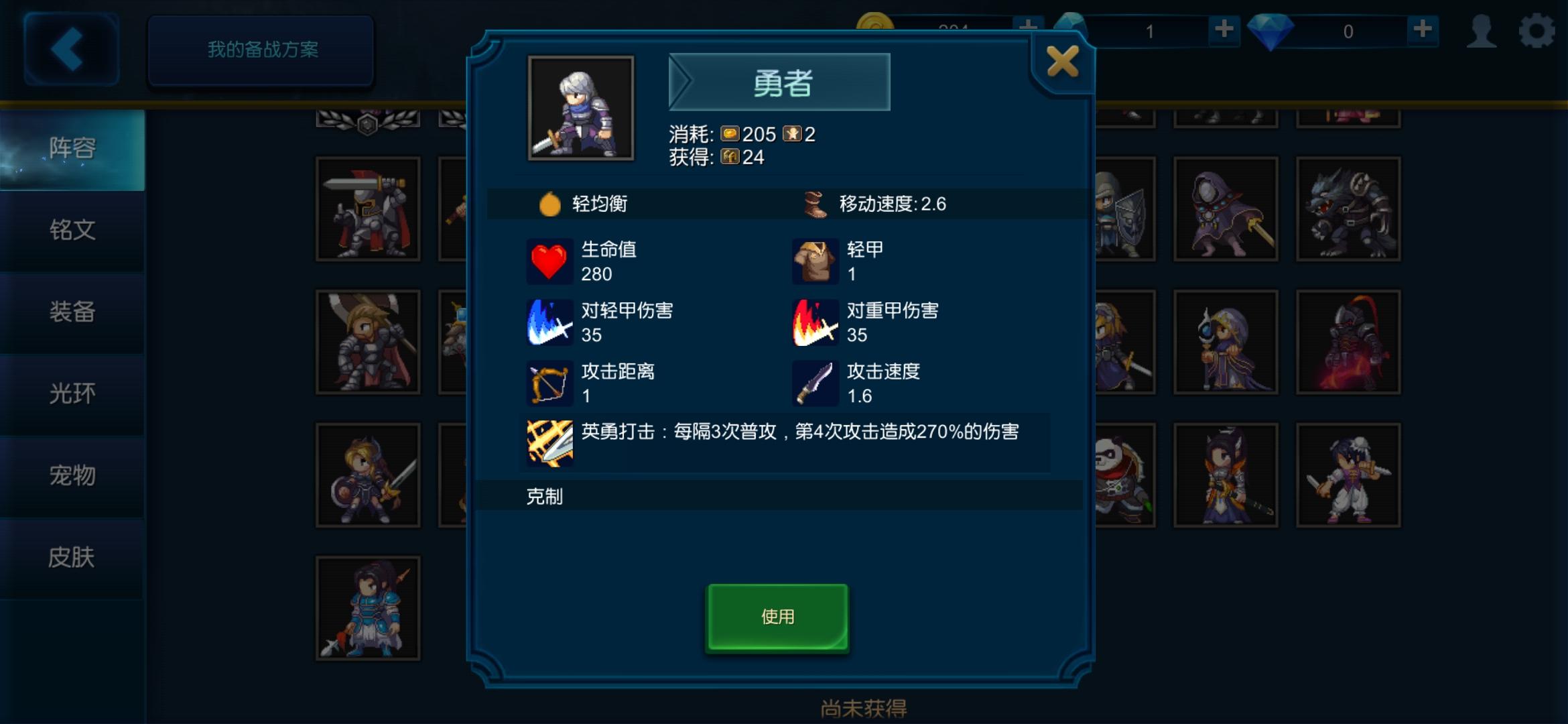Select the werewolf hero portrait
Image resolution: width=1568 pixels, height=724 pixels.
(x=1348, y=209)
